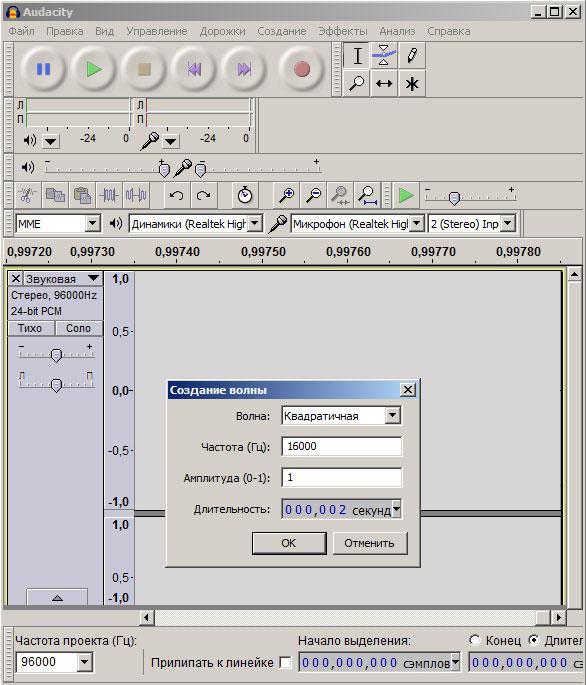Image resolution: width=586 pixels, height=685 pixels.
Task: Open the Правка menu
Action: [65, 31]
